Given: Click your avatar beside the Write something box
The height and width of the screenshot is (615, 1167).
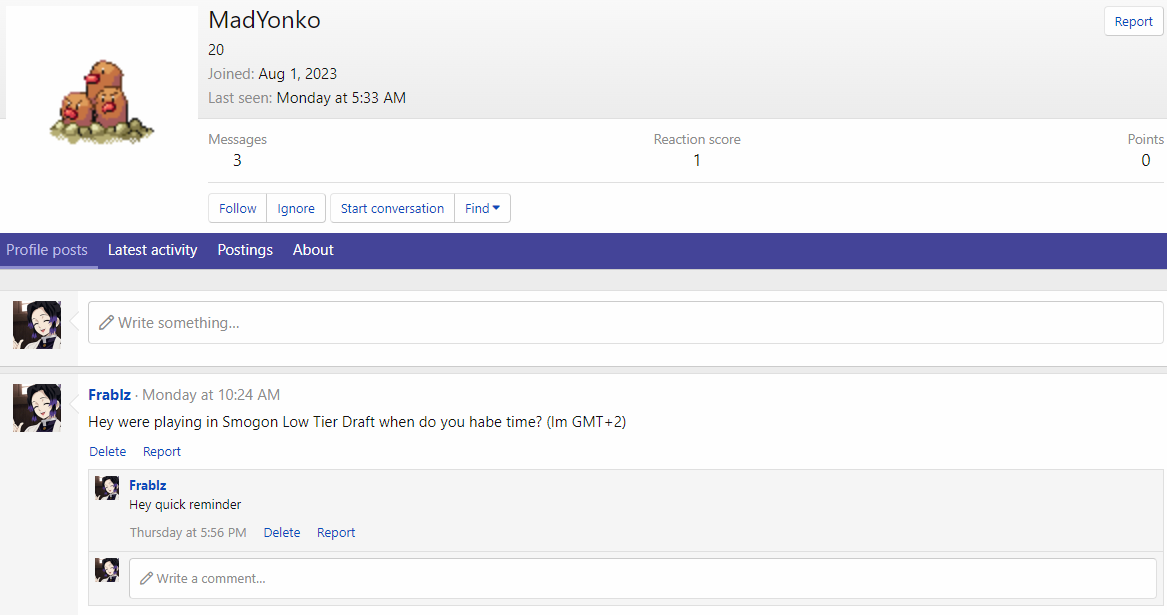Looking at the screenshot, I should (37, 325).
